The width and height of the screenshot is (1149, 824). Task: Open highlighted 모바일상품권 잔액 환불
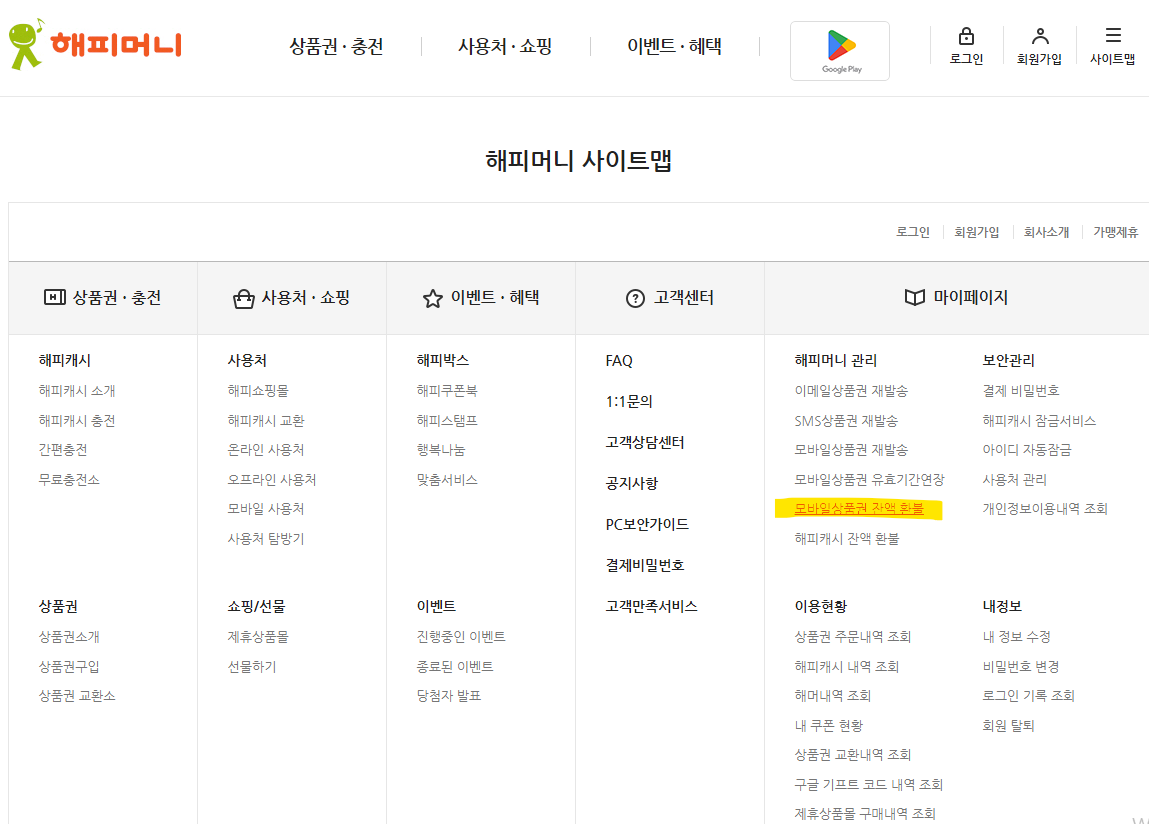(859, 508)
